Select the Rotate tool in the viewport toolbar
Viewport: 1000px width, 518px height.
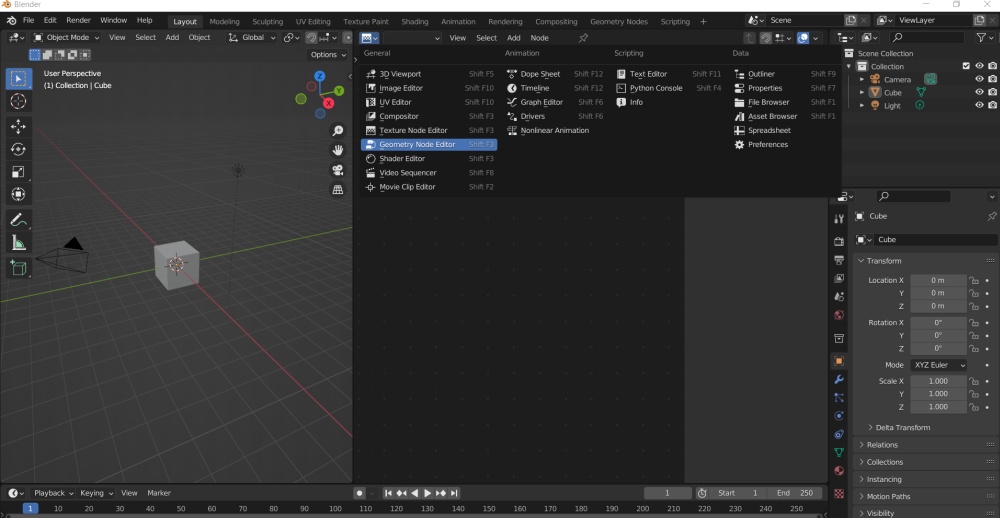point(18,149)
